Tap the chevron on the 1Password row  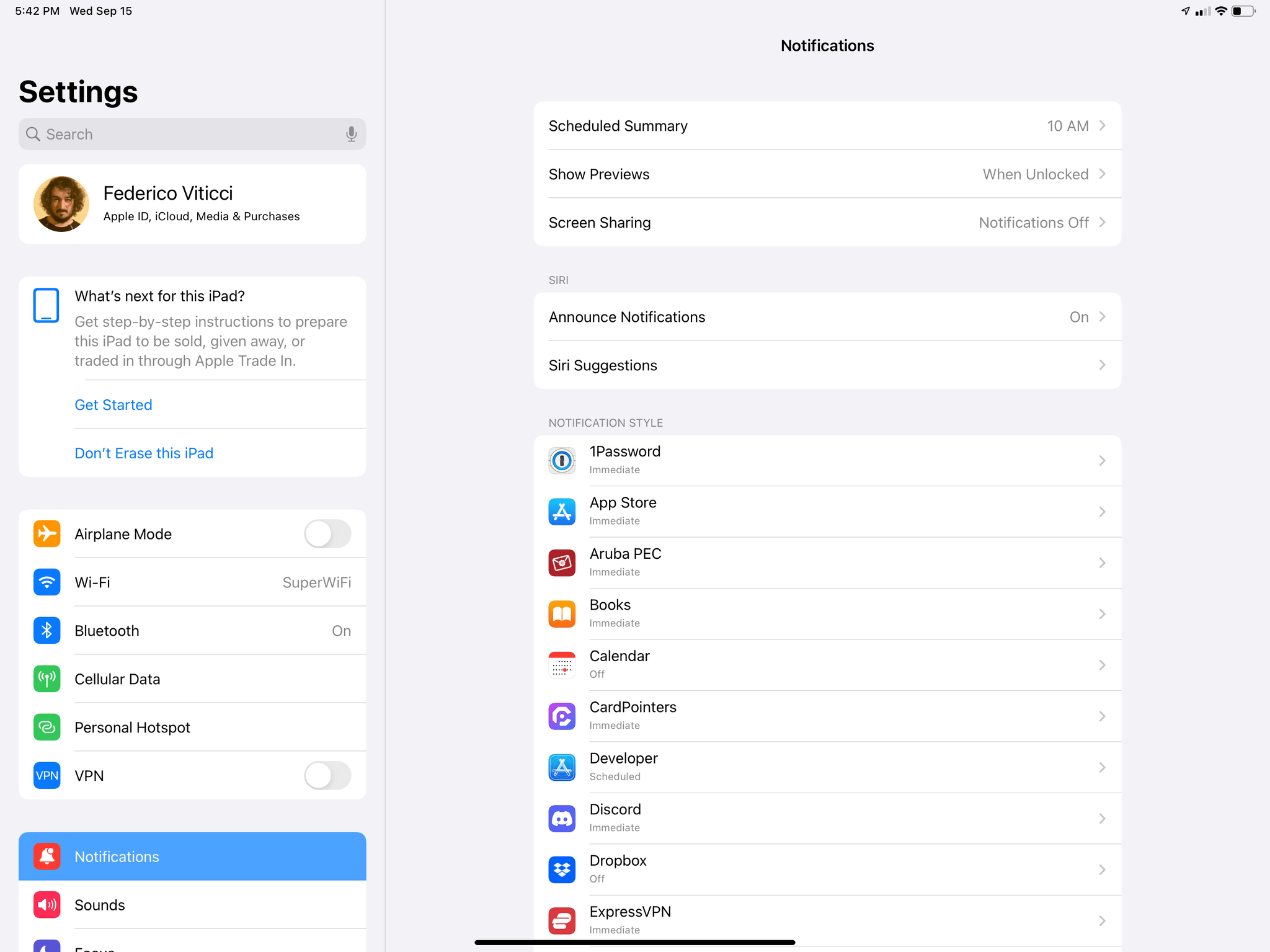pyautogui.click(x=1102, y=461)
